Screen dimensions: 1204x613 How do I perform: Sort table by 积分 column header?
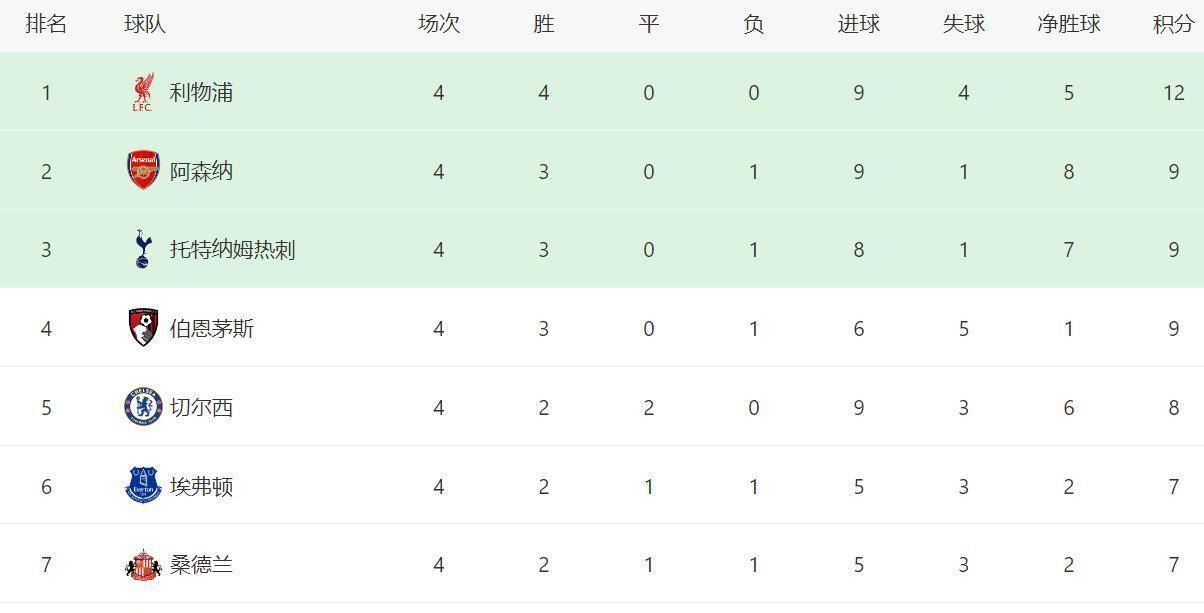tap(1173, 24)
